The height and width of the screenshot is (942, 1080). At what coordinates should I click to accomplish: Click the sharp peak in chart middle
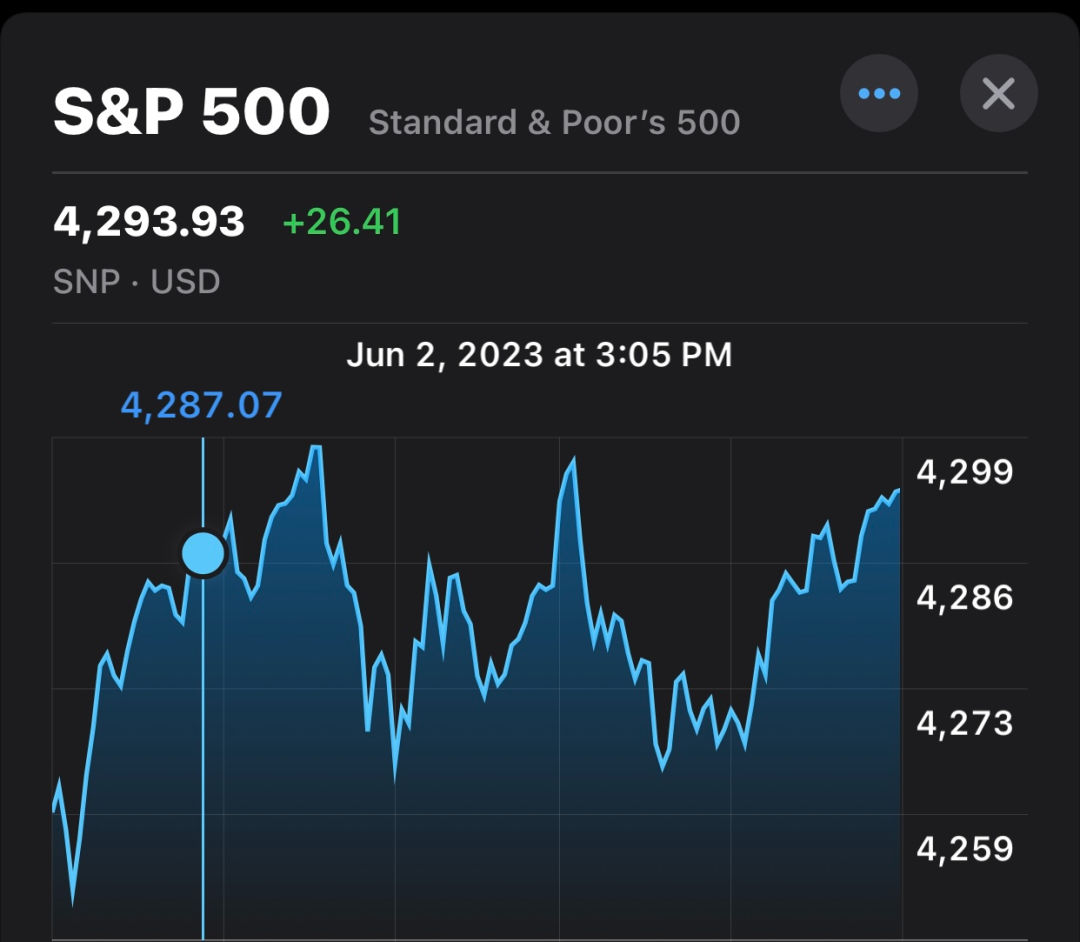click(573, 461)
